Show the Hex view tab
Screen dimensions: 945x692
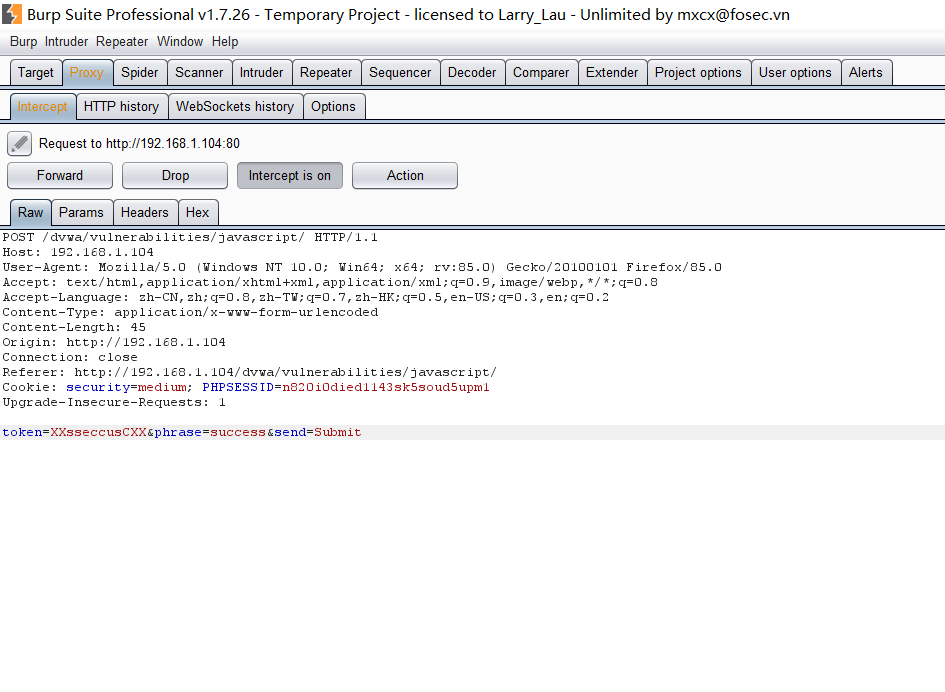pos(198,213)
